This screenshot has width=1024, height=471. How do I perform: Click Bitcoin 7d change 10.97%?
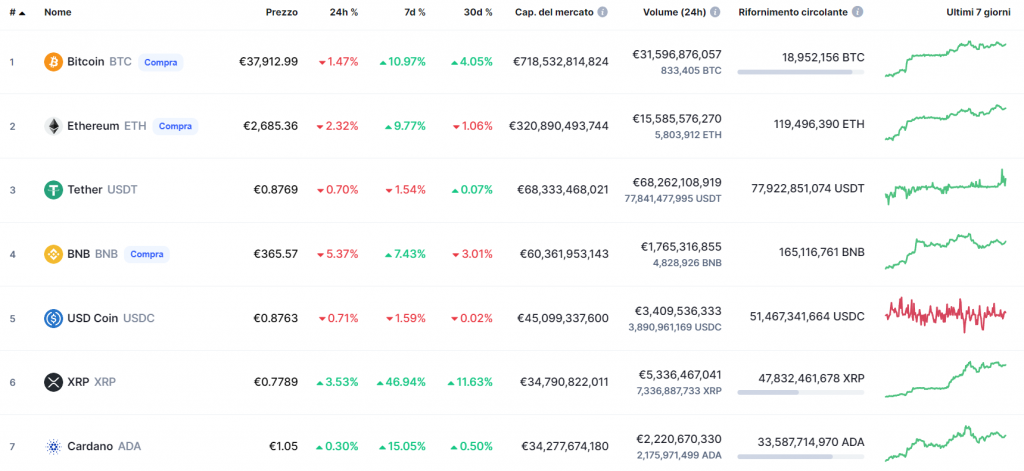402,62
